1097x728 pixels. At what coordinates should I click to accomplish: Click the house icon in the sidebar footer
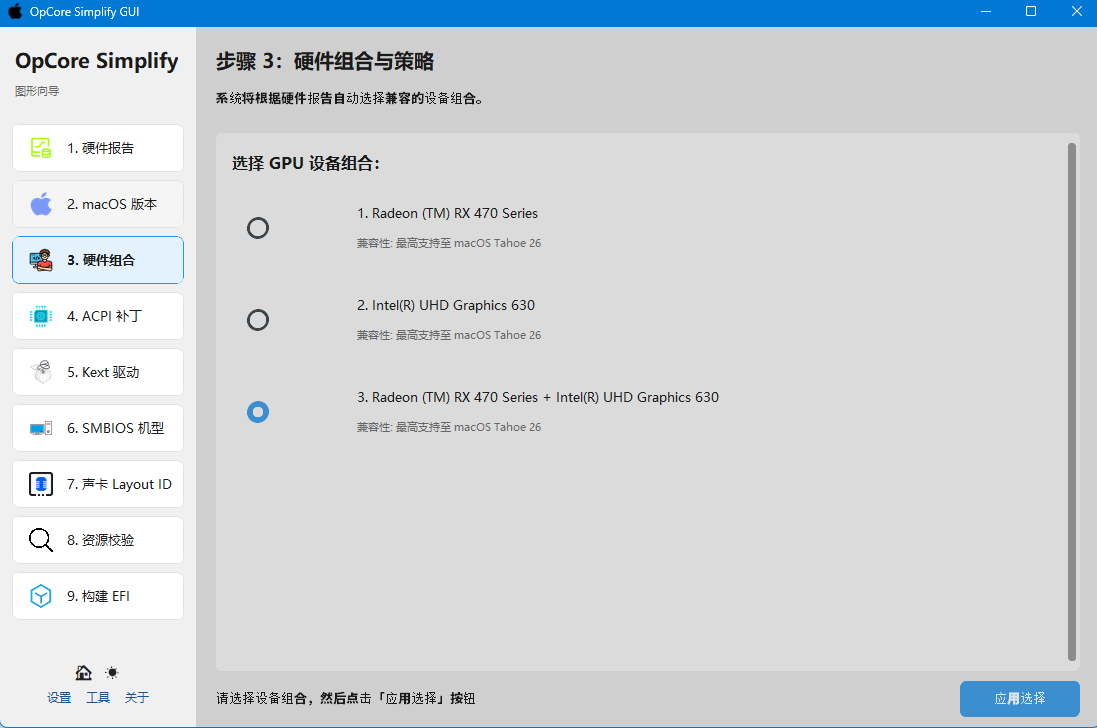83,673
